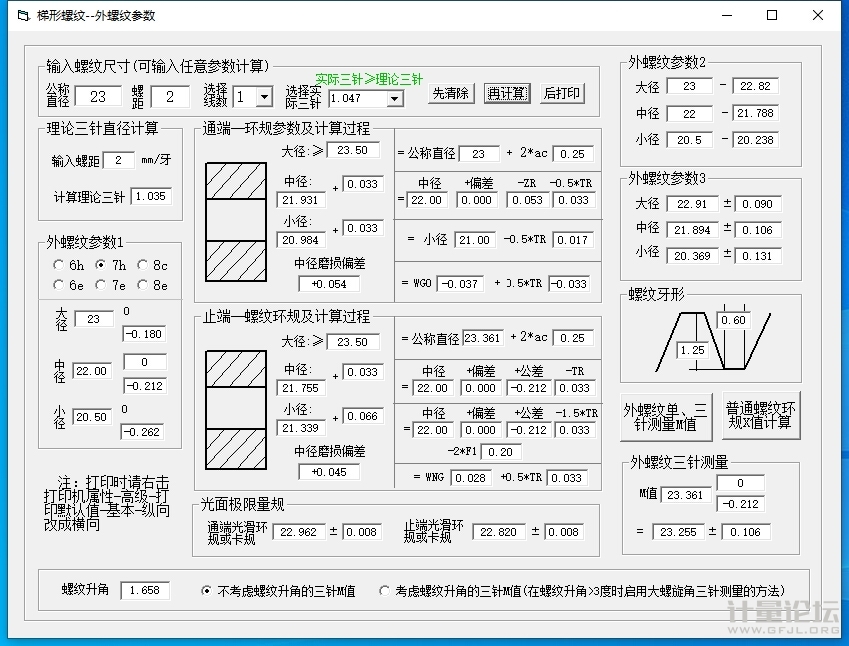Click the app icon in title bar
Image resolution: width=849 pixels, height=646 pixels.
[19, 15]
